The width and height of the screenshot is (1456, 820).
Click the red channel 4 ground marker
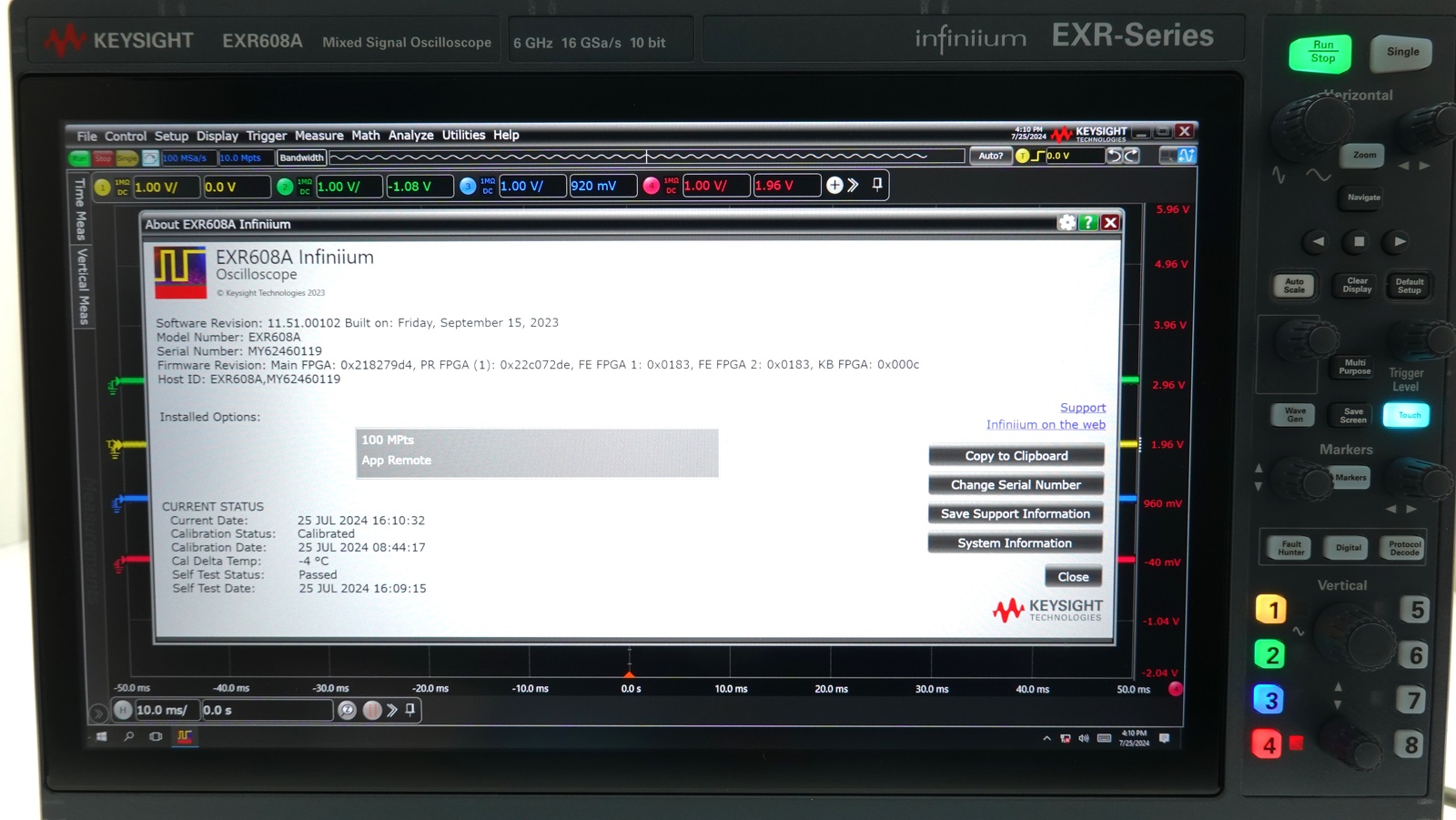(x=118, y=565)
